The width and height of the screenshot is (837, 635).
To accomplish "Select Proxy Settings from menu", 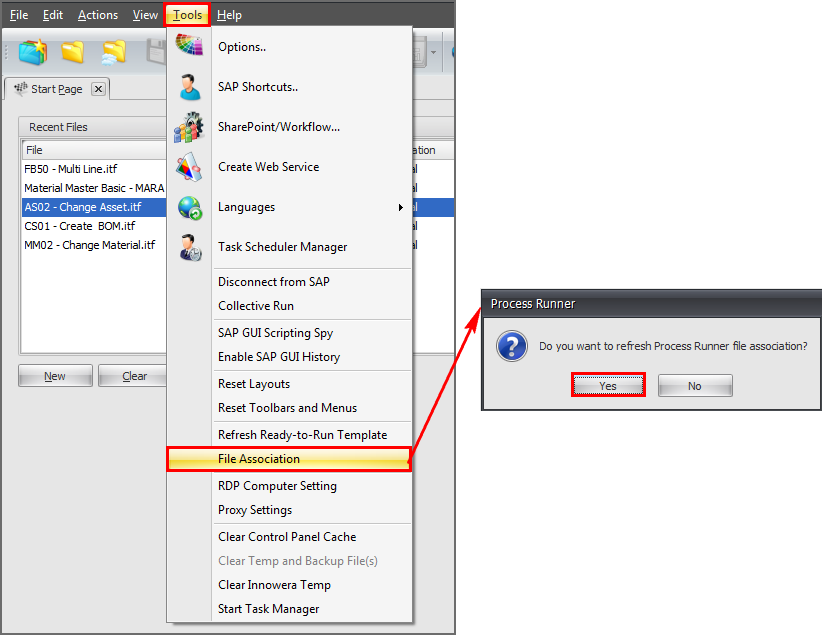I will pos(255,510).
